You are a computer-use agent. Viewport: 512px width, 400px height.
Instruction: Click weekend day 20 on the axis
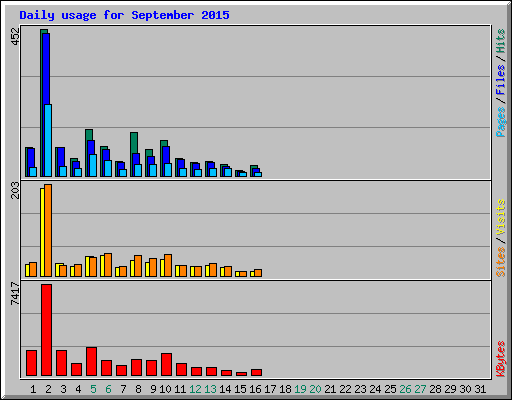[x=315, y=389]
